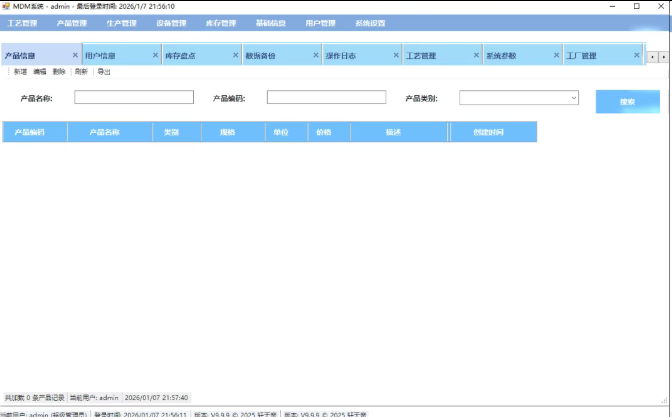Maximize the MDM系统 window

click(637, 6)
